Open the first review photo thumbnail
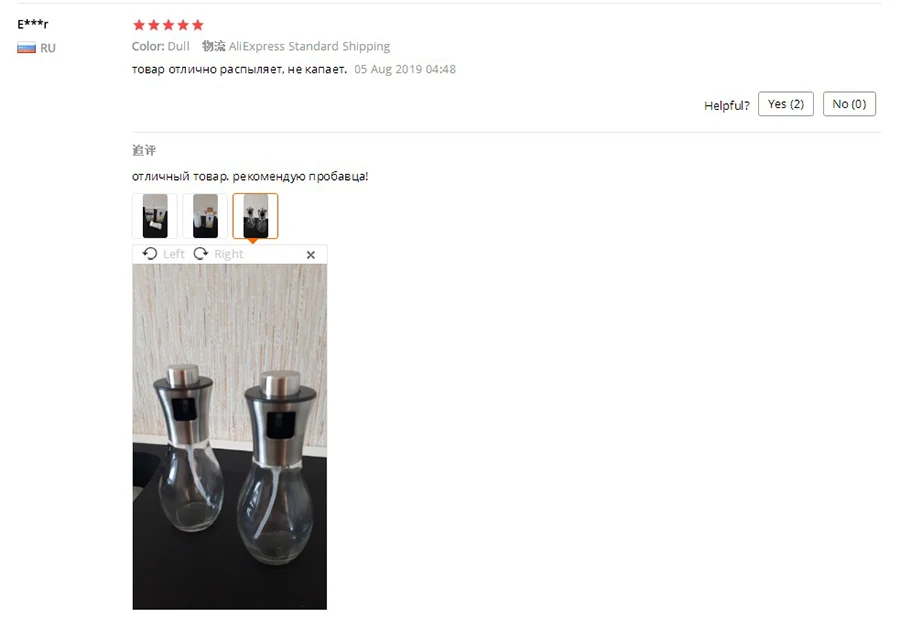The height and width of the screenshot is (617, 900). [x=155, y=216]
